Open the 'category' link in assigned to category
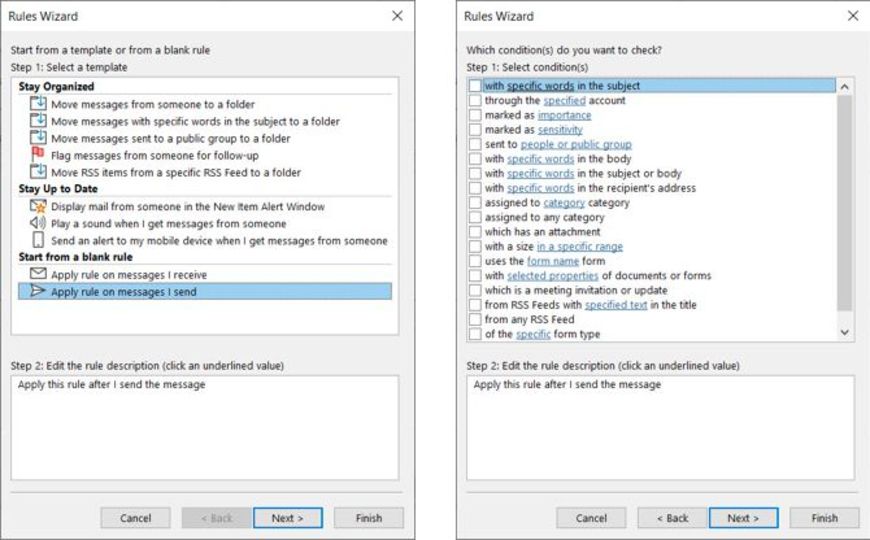 (x=564, y=203)
